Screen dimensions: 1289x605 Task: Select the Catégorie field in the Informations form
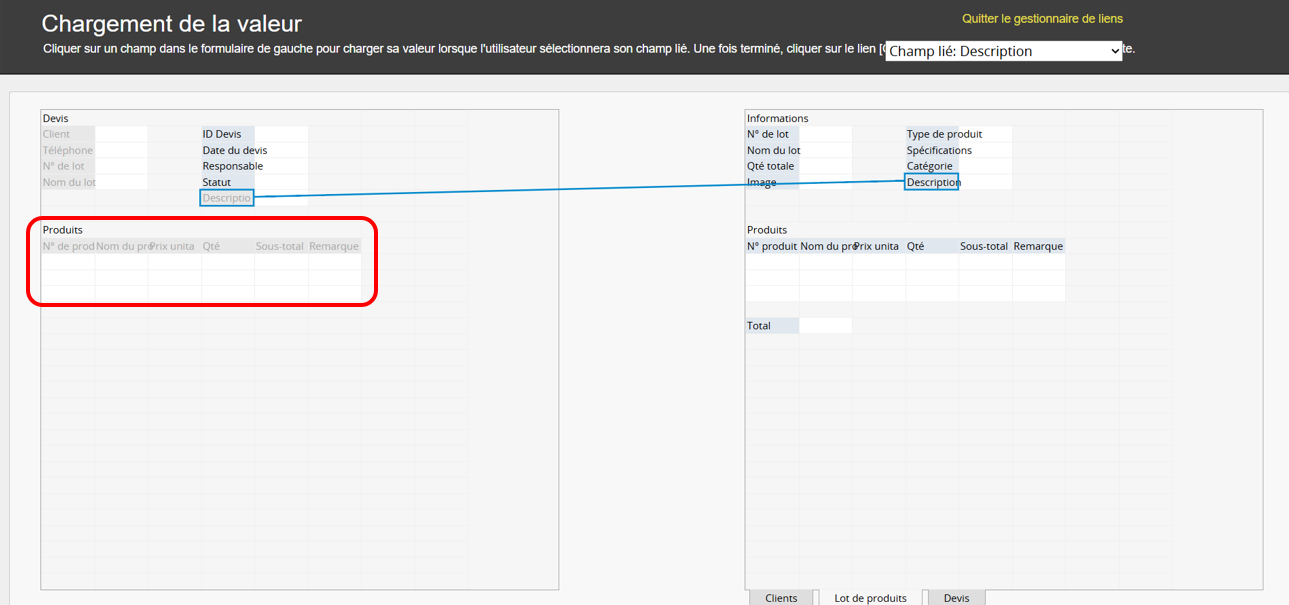[930, 166]
